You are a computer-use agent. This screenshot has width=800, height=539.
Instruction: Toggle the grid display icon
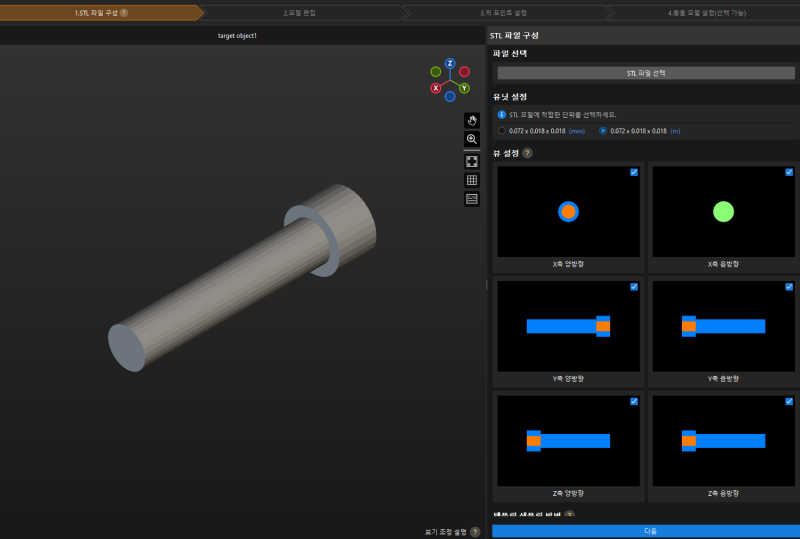point(471,180)
